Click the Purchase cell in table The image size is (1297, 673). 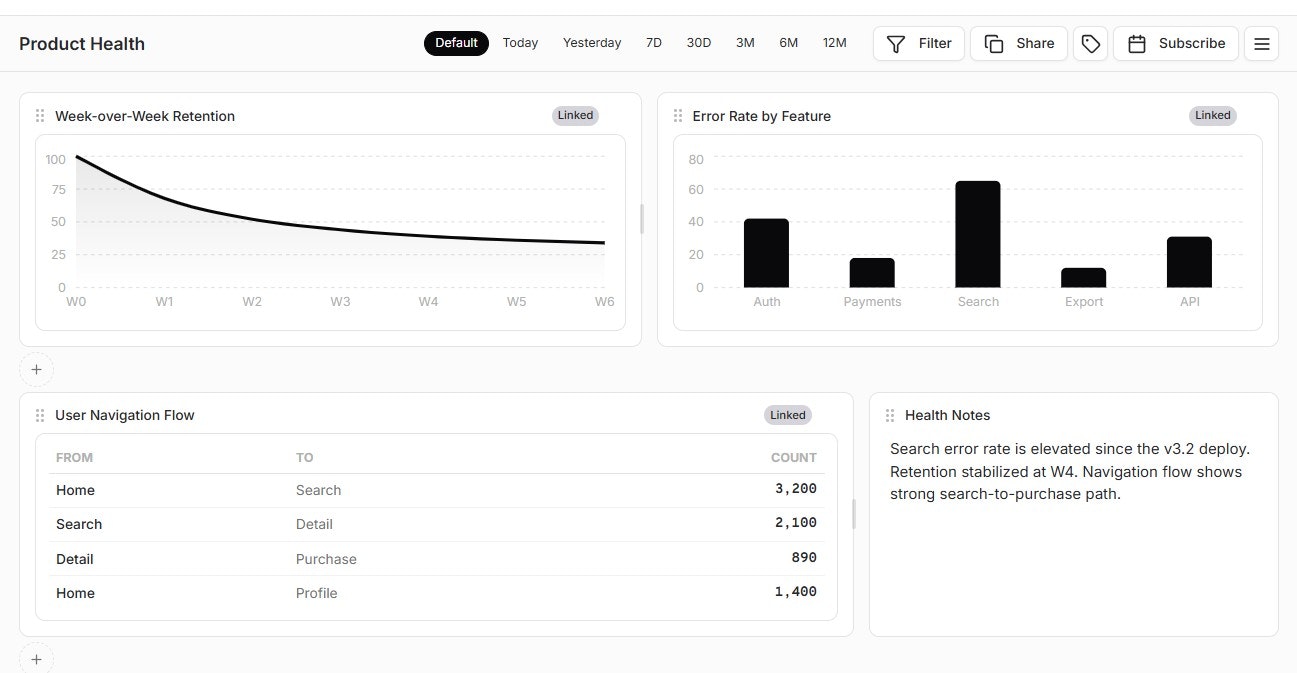326,559
